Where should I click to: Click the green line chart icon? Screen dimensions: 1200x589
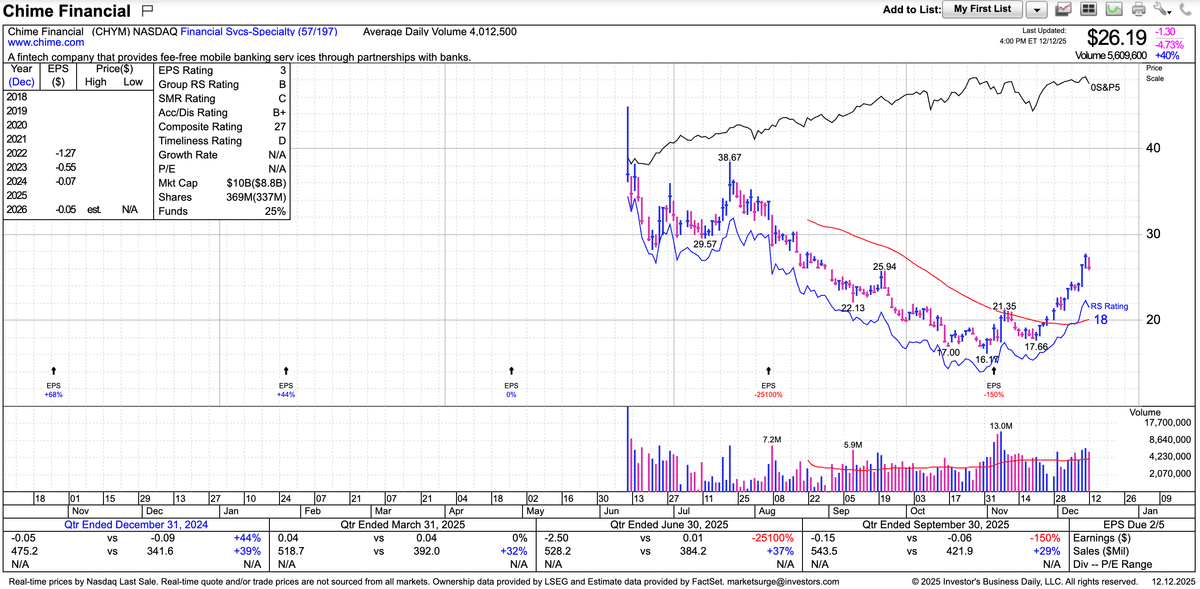tap(1113, 10)
